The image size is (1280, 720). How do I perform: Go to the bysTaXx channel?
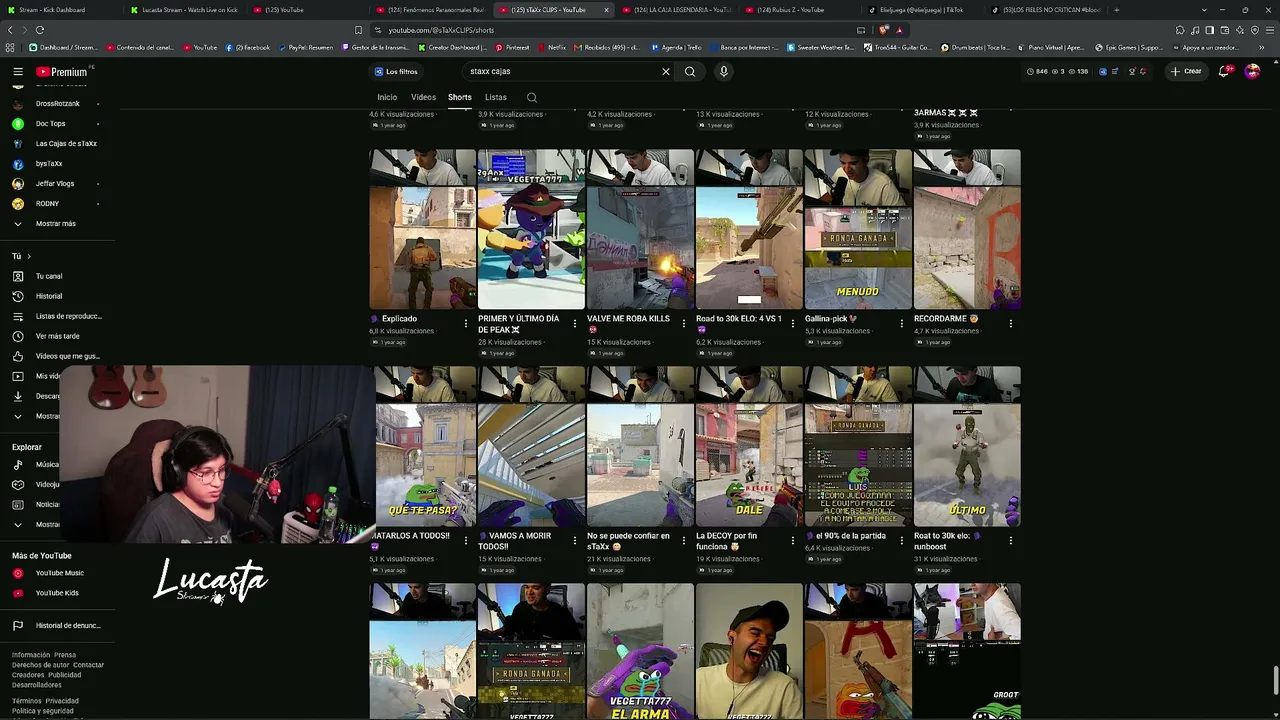(49, 164)
